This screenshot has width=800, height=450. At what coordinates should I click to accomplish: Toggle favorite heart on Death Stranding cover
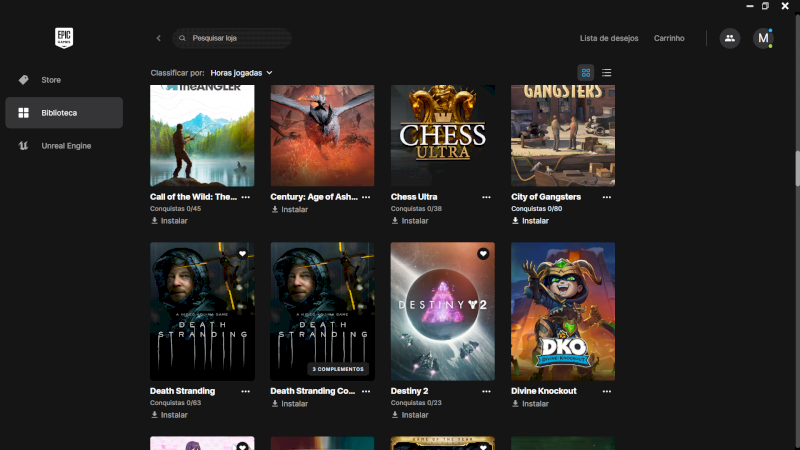click(242, 254)
